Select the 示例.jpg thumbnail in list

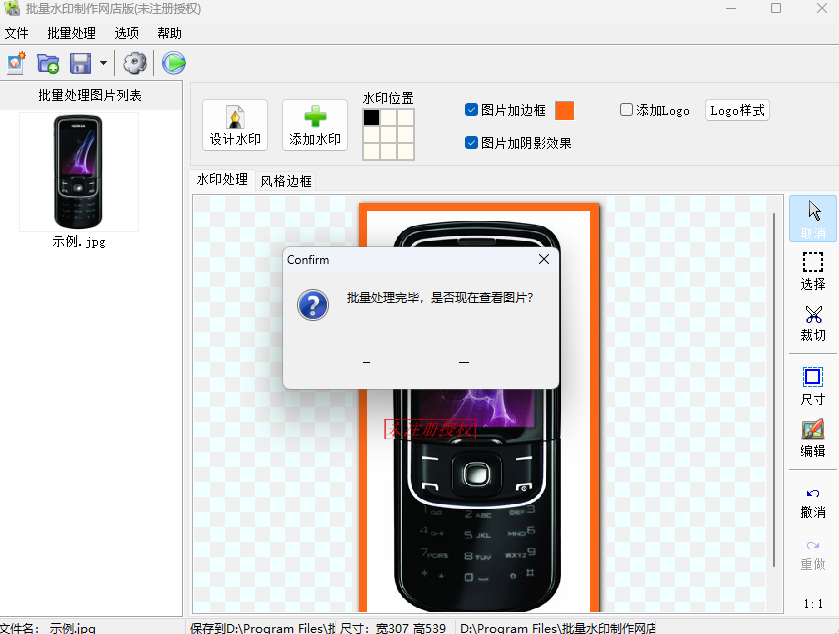pos(79,172)
